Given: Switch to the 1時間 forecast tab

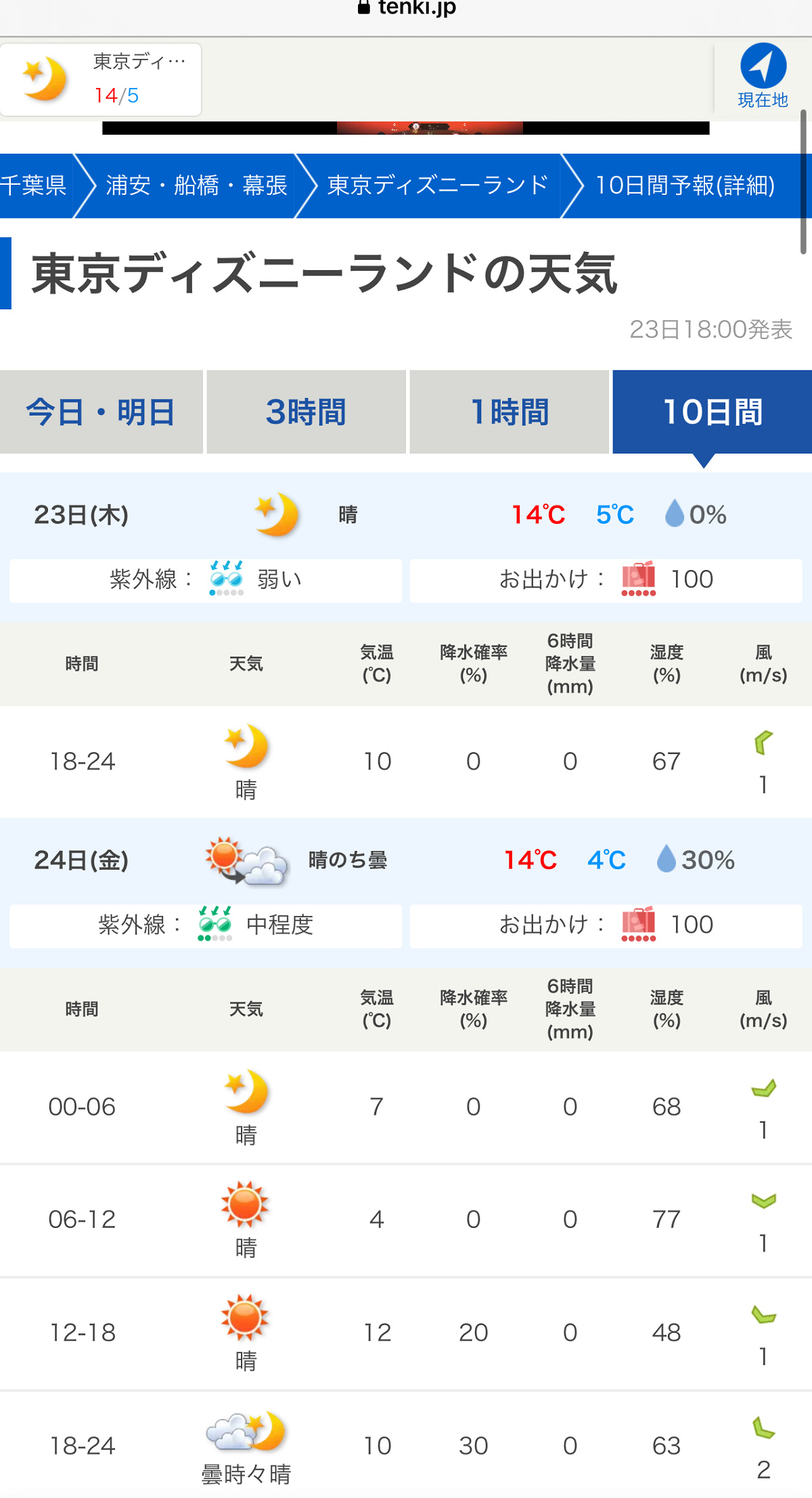Looking at the screenshot, I should (510, 412).
